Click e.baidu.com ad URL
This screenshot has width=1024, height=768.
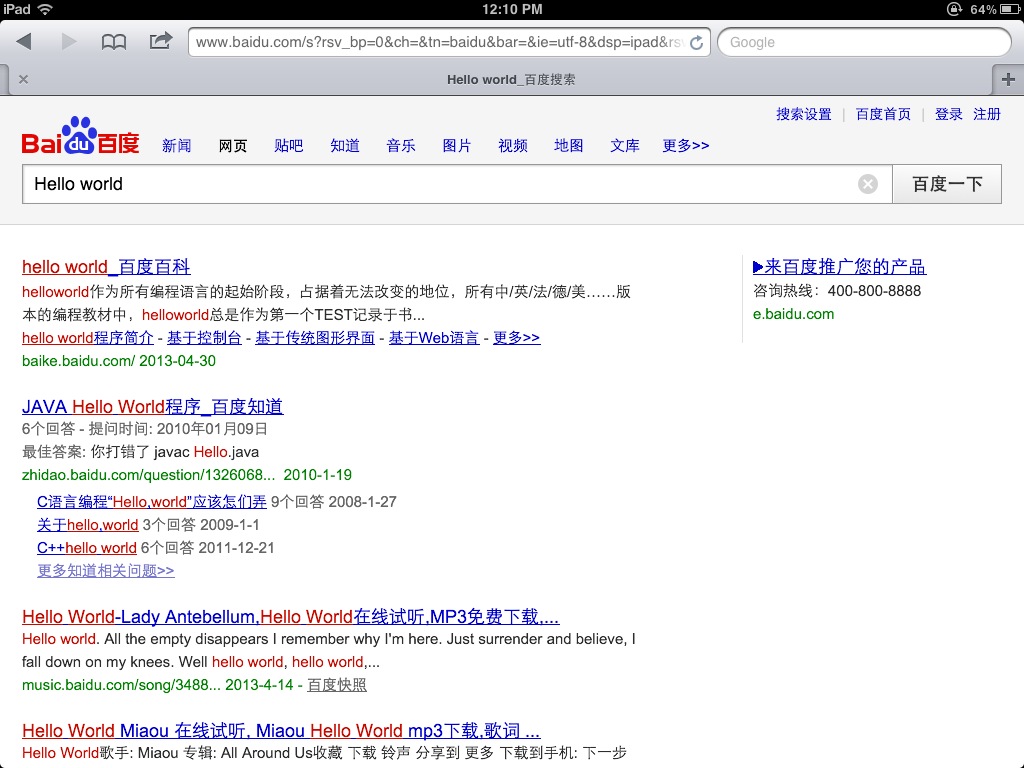pos(793,314)
